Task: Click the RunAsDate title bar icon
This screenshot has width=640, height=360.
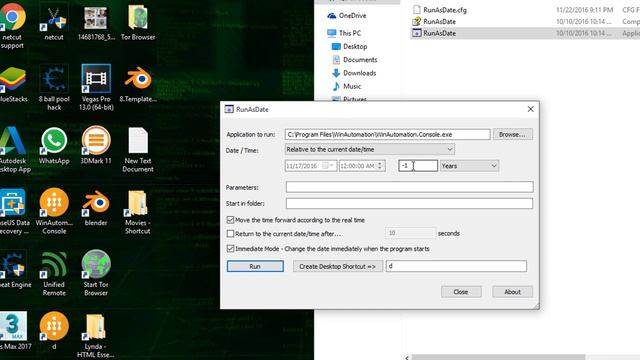Action: [229, 109]
